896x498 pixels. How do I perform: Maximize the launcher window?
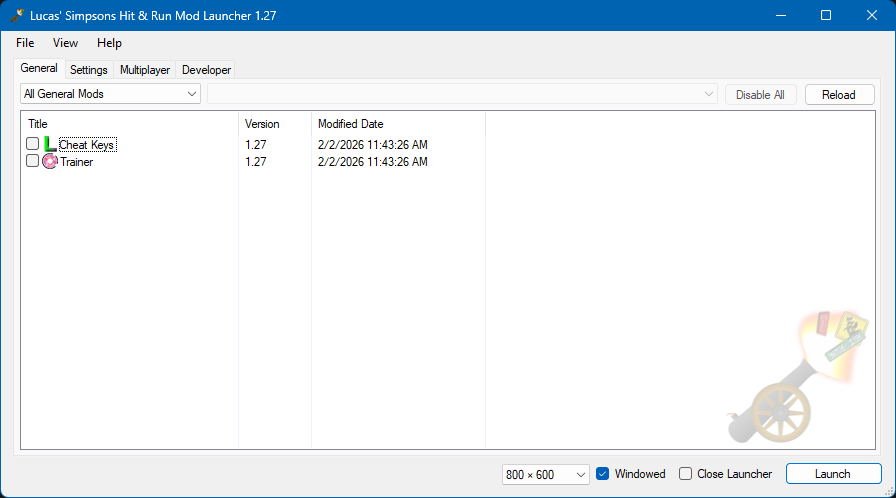[x=826, y=15]
